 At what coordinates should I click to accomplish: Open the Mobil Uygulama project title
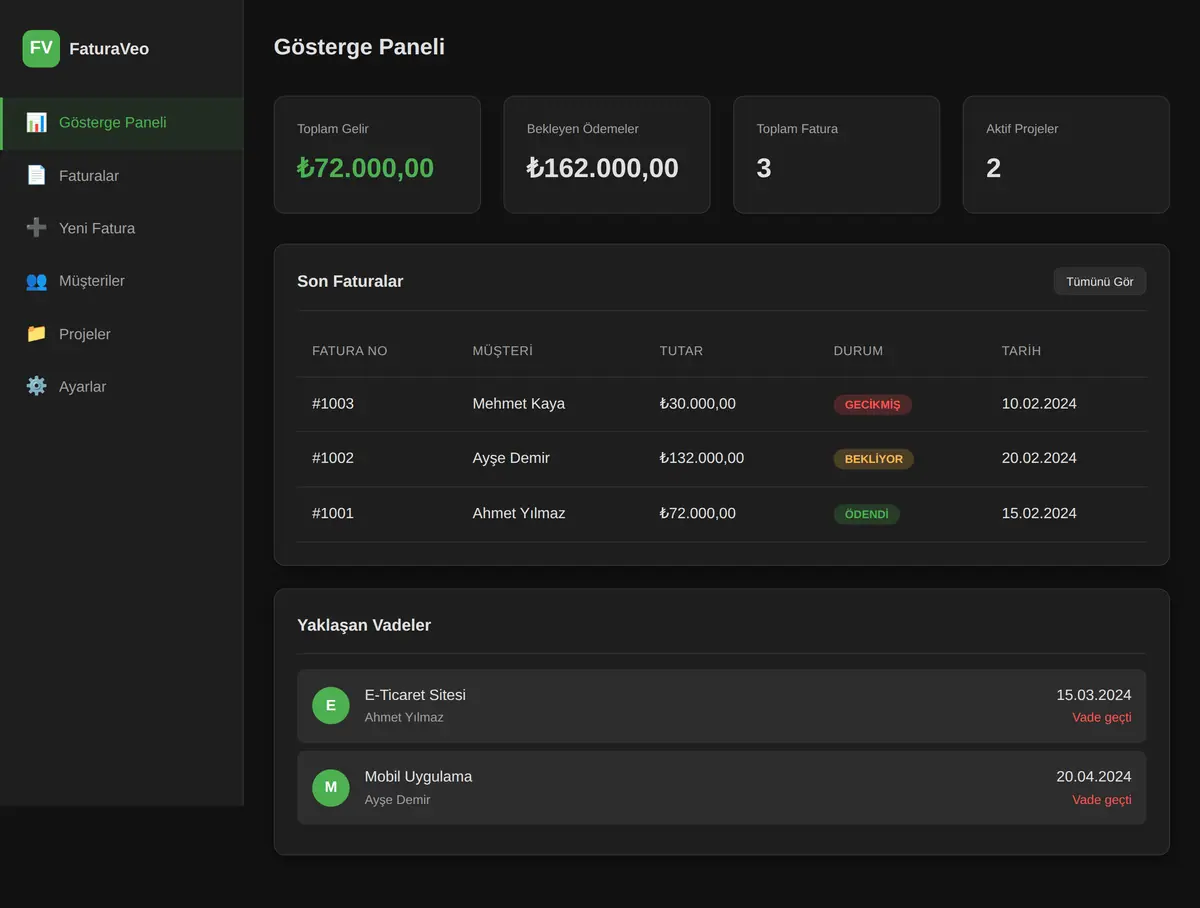pyautogui.click(x=418, y=777)
